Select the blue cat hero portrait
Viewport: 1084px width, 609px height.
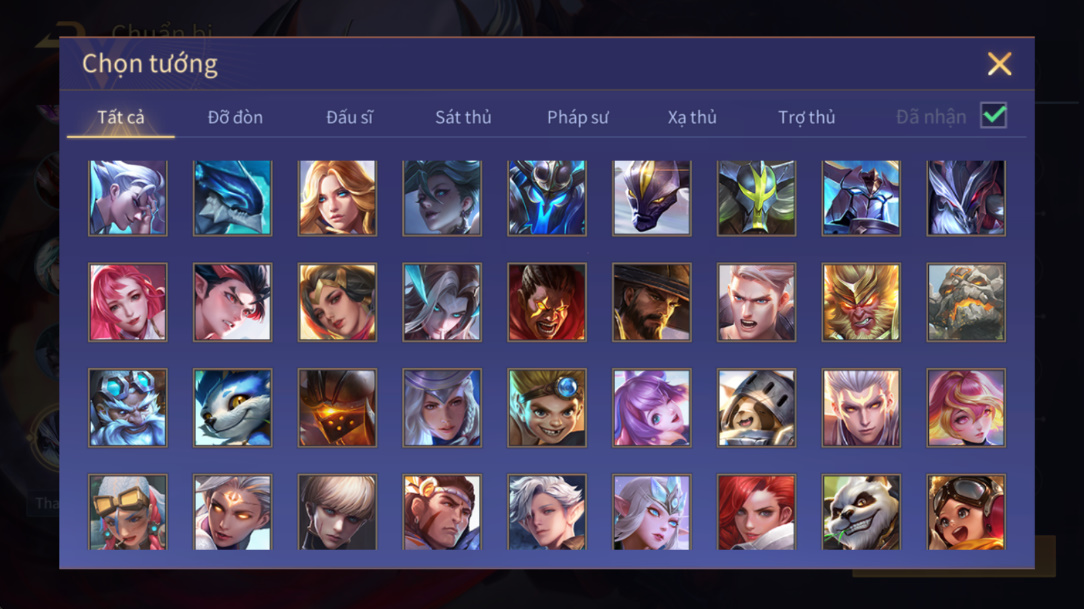tap(232, 407)
